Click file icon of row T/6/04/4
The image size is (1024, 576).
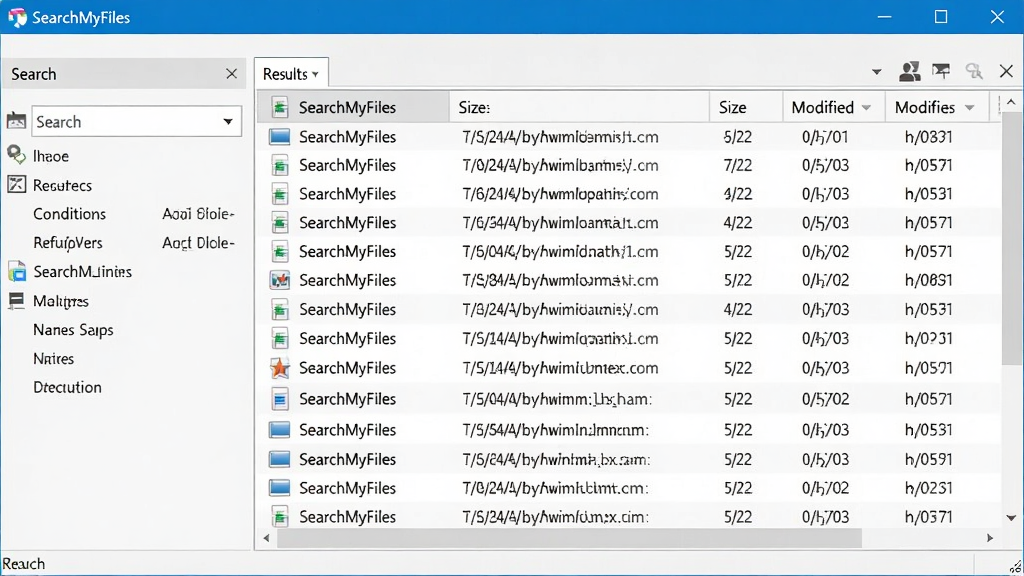(280, 251)
